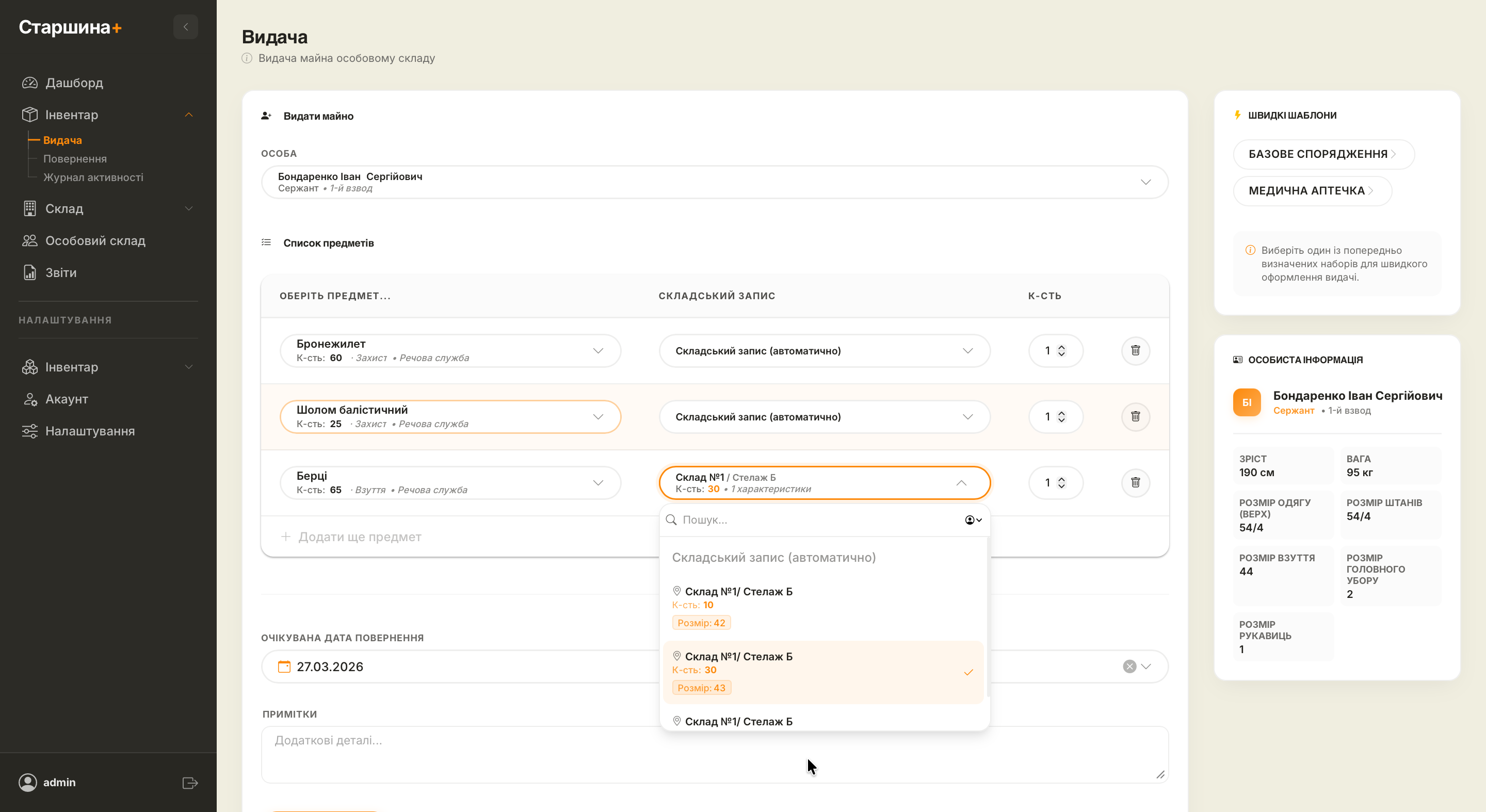Open stock record dropdown for Бронежилет
The width and height of the screenshot is (1486, 812).
click(x=824, y=351)
